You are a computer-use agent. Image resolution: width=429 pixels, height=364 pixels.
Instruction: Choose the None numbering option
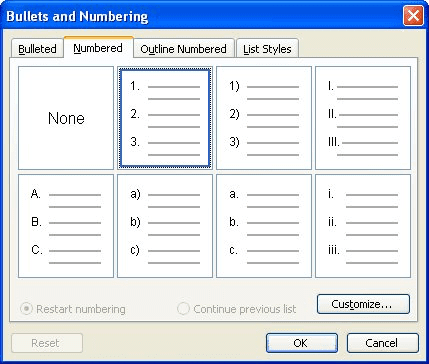coord(66,118)
